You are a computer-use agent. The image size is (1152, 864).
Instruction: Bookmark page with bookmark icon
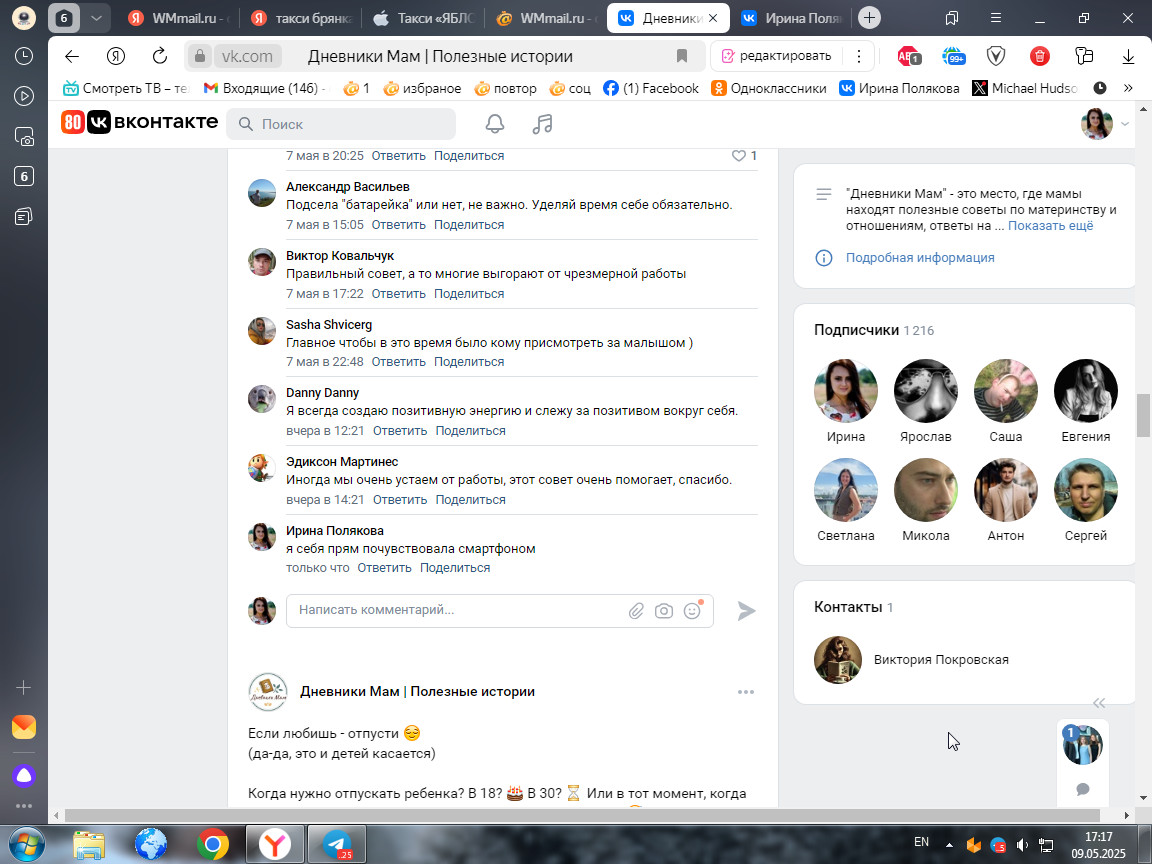pos(681,57)
